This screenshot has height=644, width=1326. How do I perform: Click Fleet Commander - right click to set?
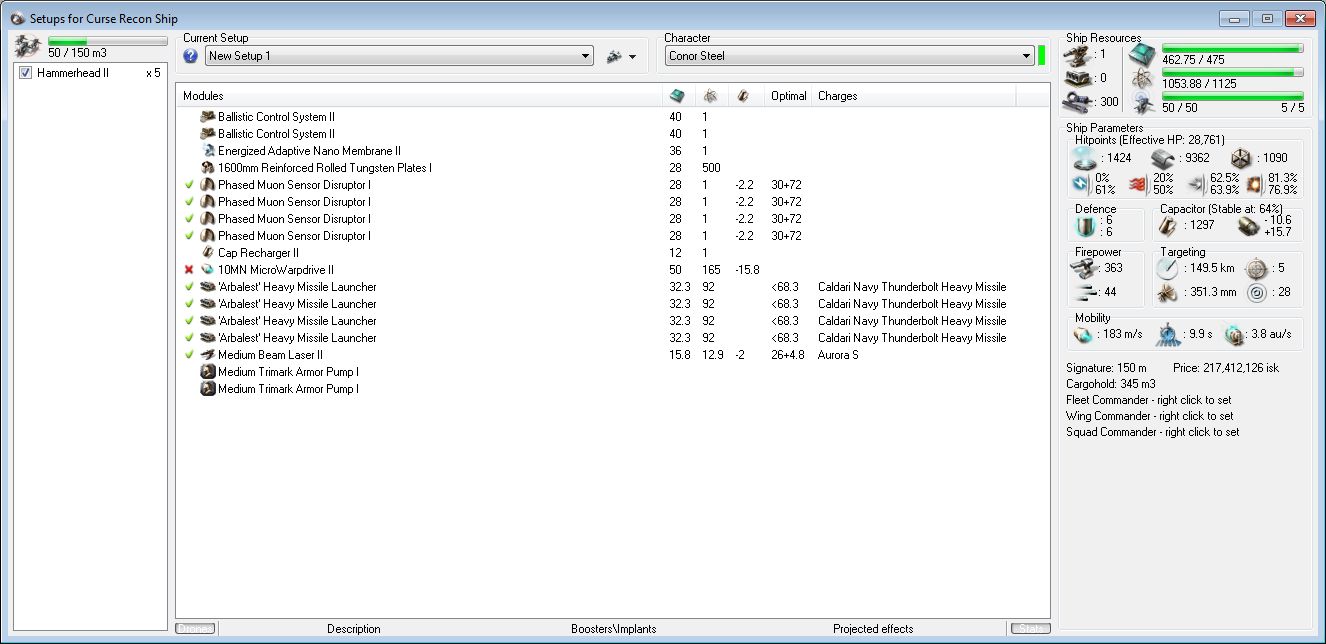pyautogui.click(x=1149, y=400)
